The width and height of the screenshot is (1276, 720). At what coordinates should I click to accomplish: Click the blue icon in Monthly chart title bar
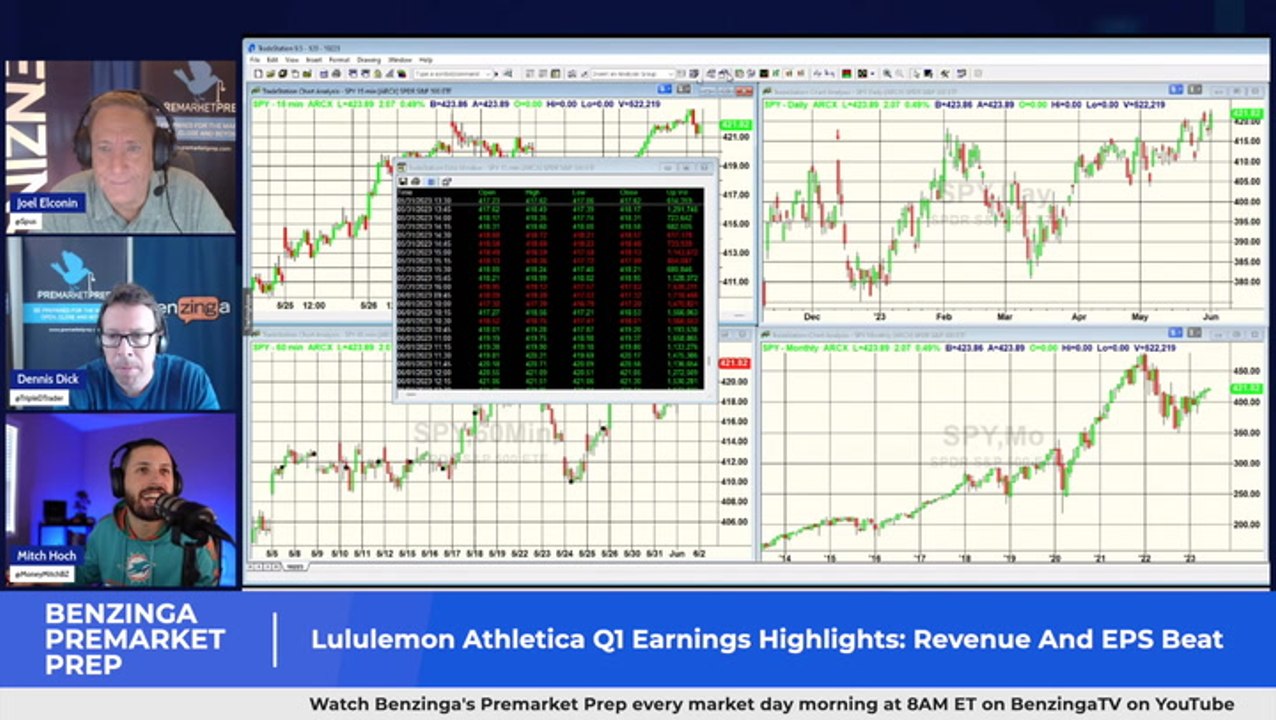point(1175,333)
